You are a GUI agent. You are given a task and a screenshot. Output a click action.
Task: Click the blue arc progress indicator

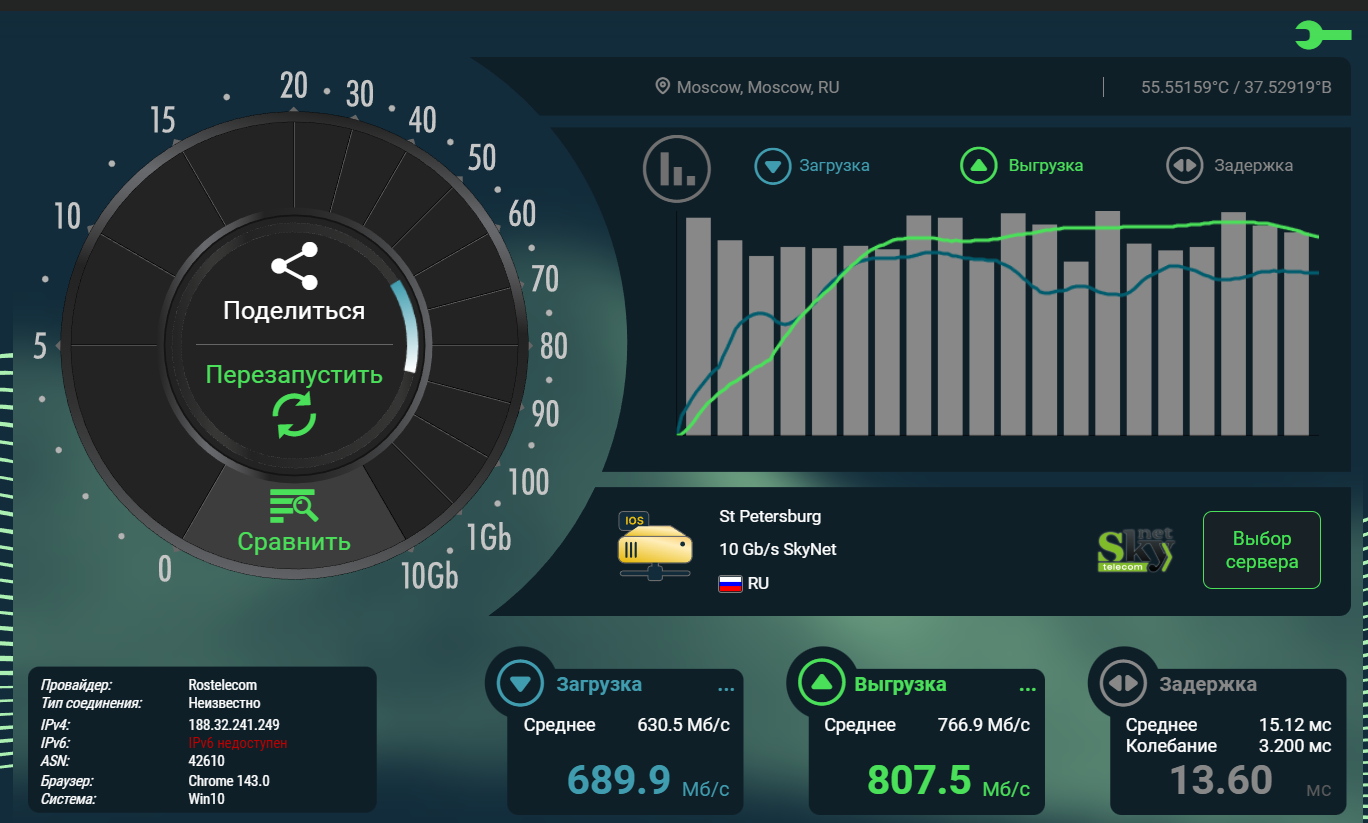pyautogui.click(x=410, y=325)
